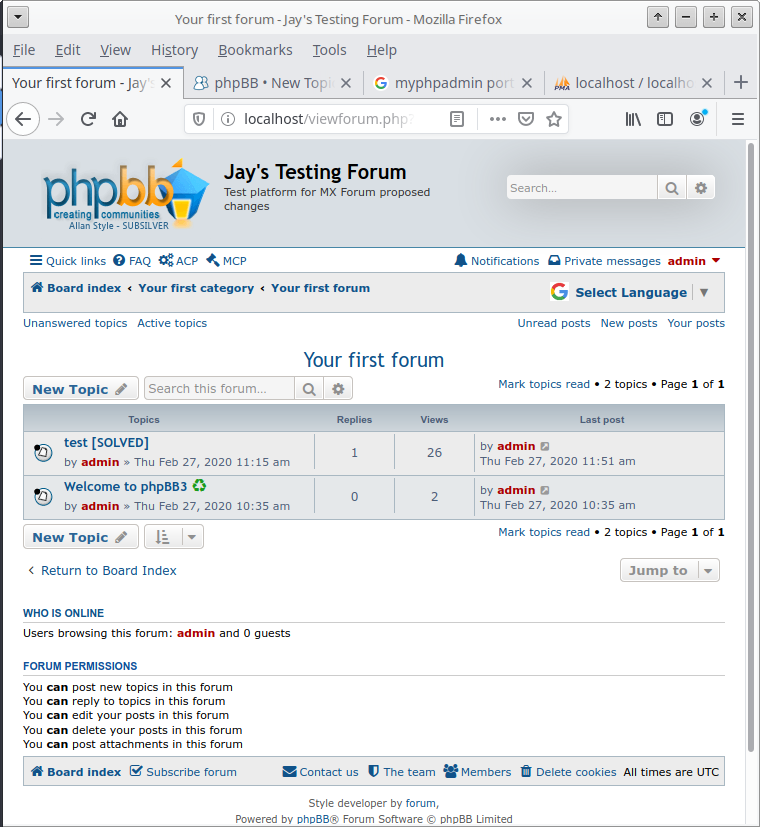Save page to Pocket icon
The image size is (760, 827).
(526, 119)
